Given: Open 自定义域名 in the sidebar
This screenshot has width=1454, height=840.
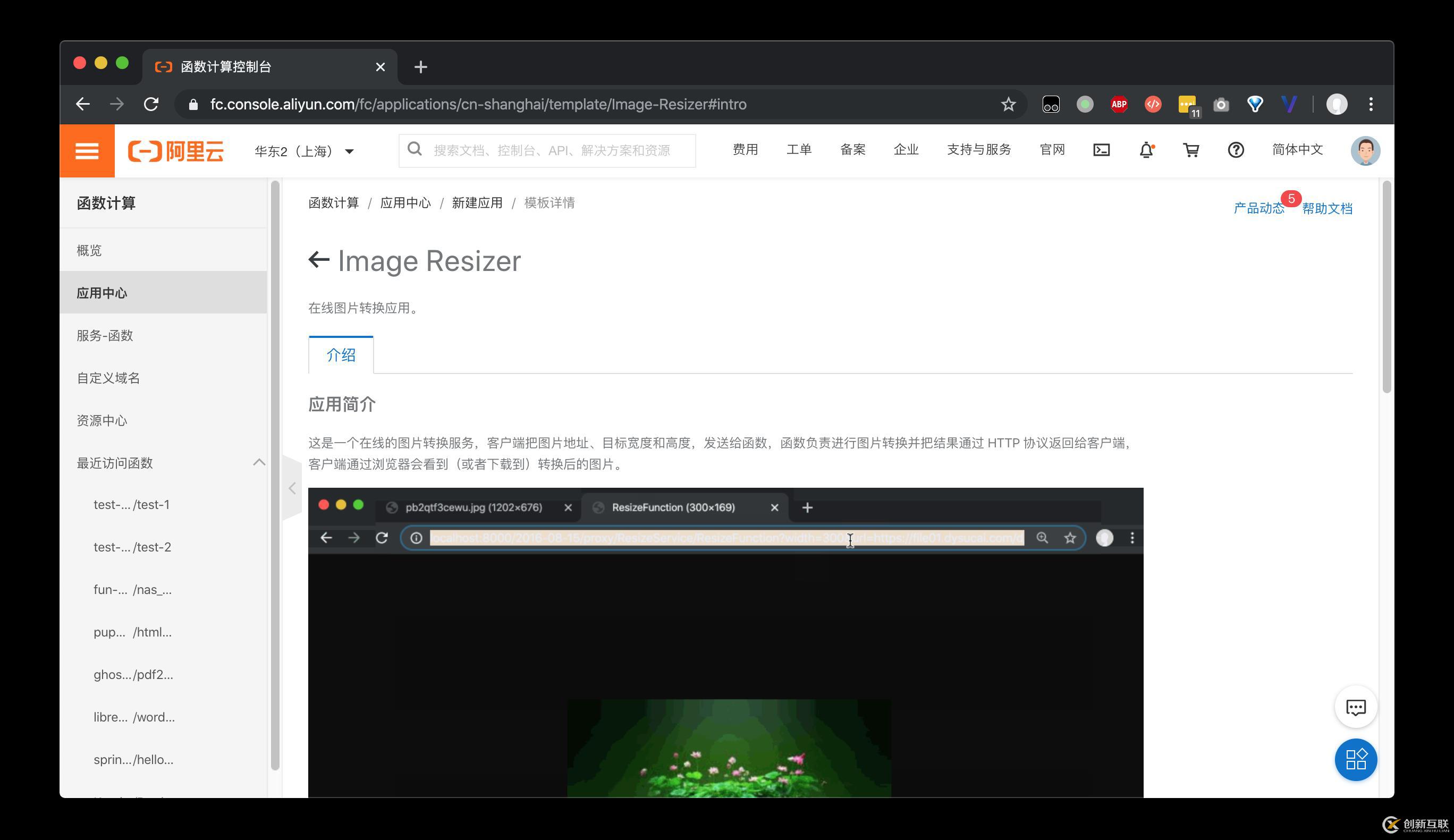Looking at the screenshot, I should point(163,378).
